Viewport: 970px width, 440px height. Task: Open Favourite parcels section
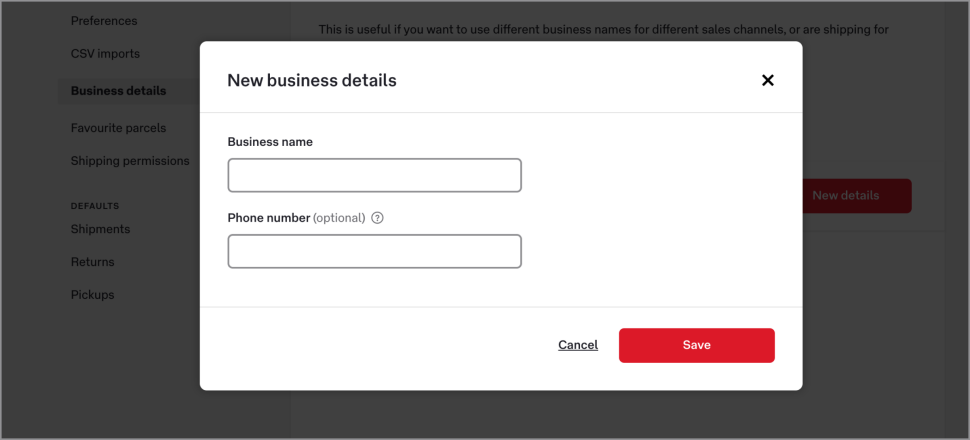pyautogui.click(x=118, y=128)
